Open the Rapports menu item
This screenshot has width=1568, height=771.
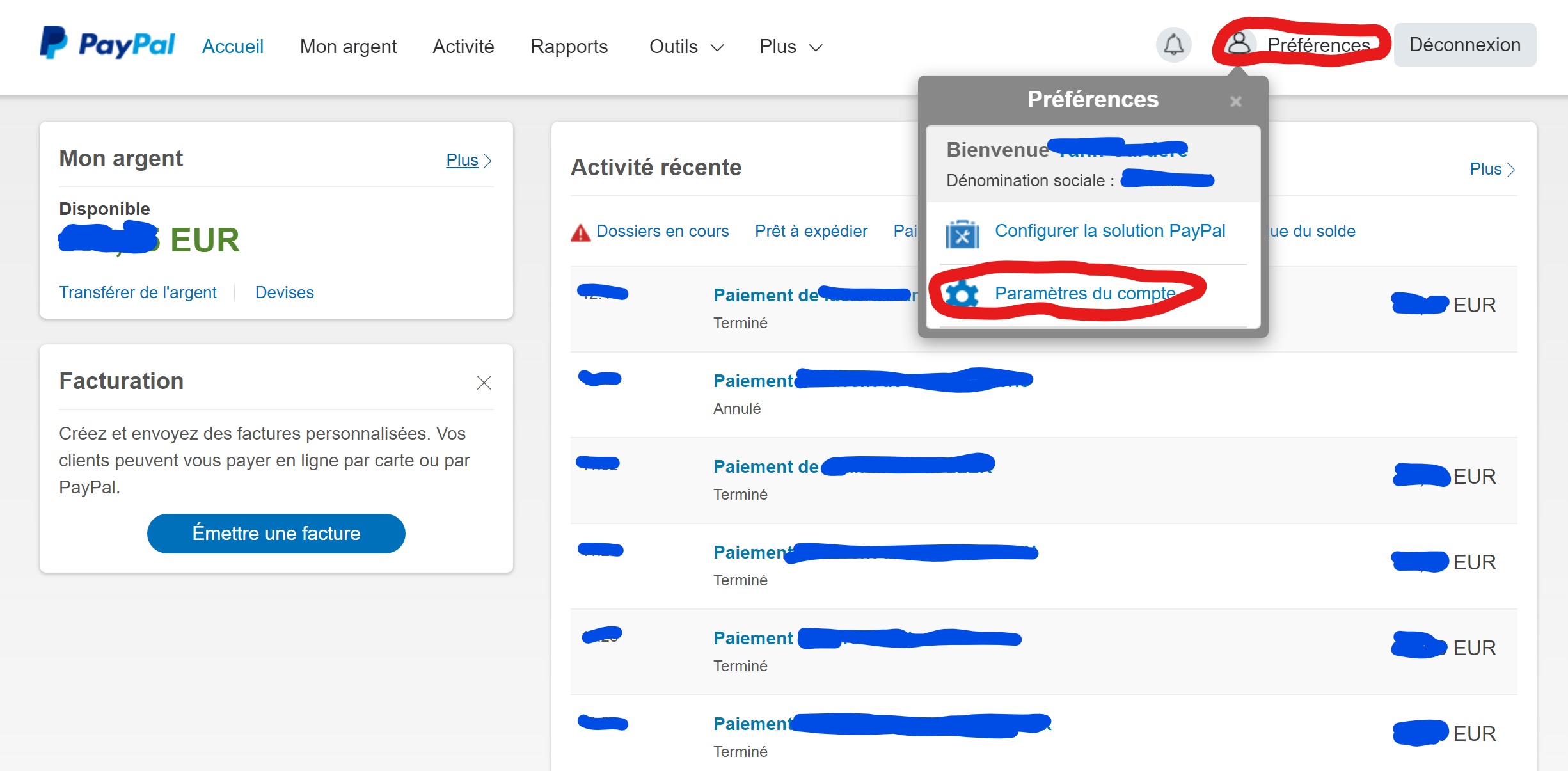(x=569, y=47)
